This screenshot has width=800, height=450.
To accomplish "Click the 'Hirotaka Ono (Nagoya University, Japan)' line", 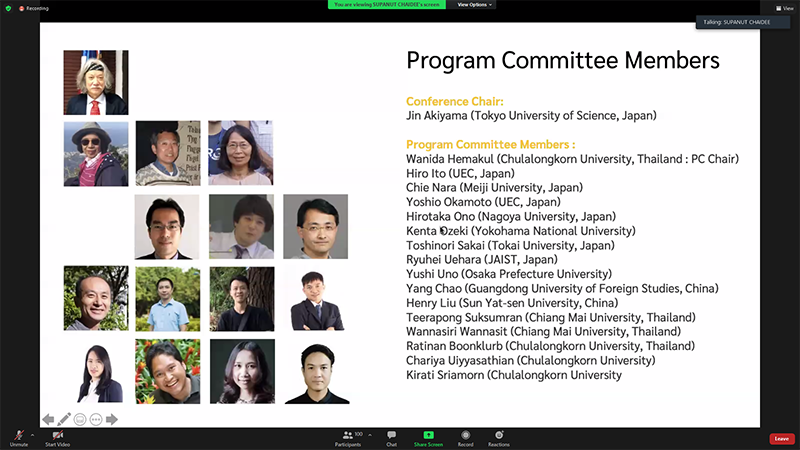I will point(511,217).
